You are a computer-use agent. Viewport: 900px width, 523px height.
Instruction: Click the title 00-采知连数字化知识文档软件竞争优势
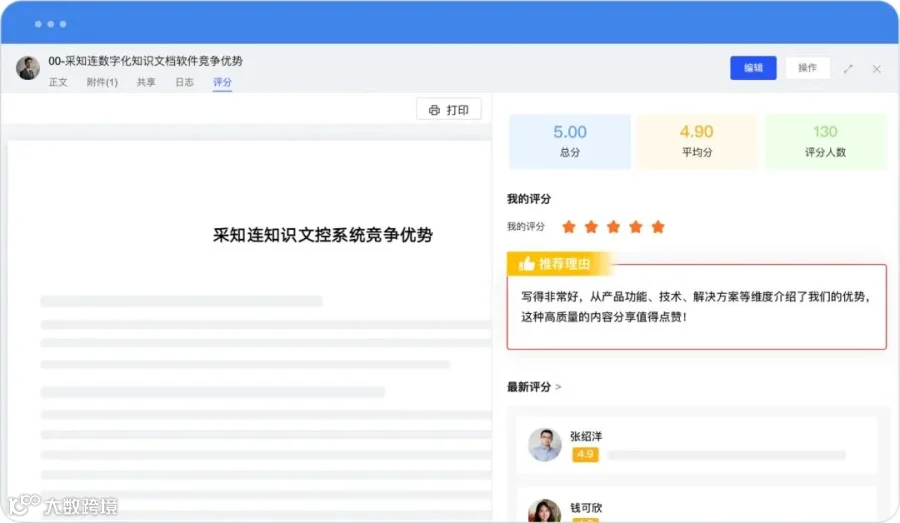(x=145, y=61)
